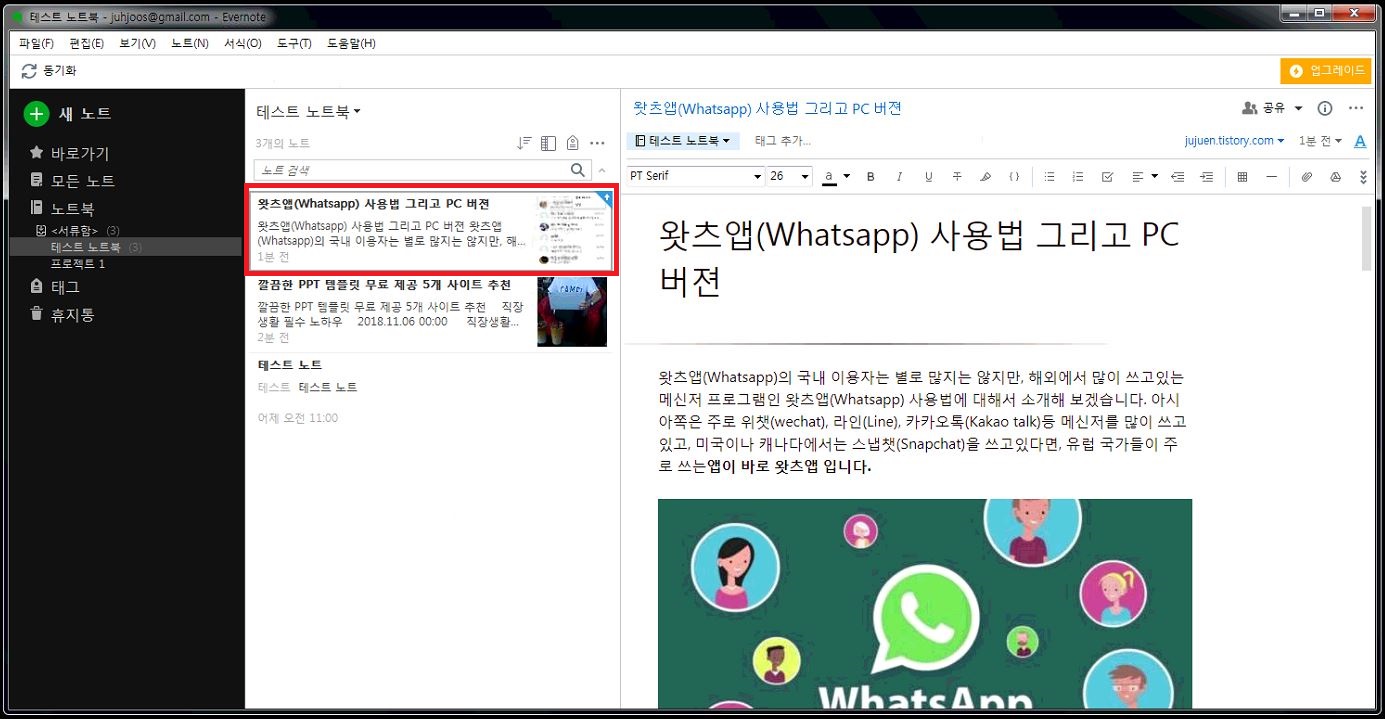Open the font color dropdown arrow
The image size is (1385, 719).
click(x=847, y=177)
